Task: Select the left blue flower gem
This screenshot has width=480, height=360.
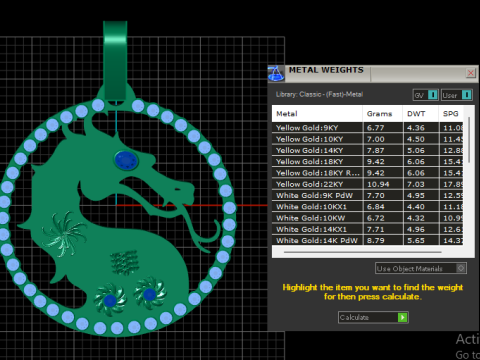Action: pos(110,300)
